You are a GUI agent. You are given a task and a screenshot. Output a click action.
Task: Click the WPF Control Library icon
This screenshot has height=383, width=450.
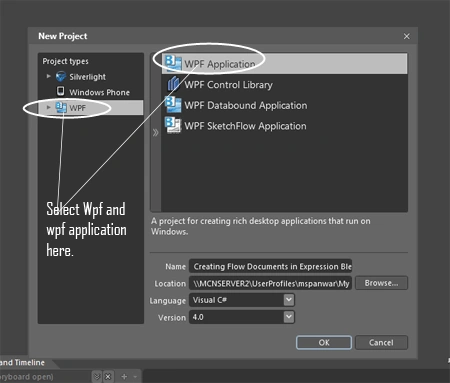point(173,84)
